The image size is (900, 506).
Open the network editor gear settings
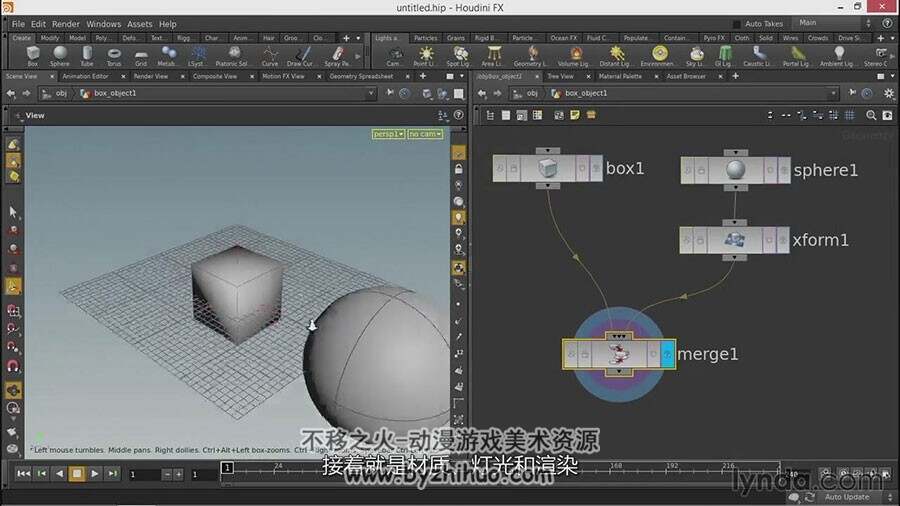point(889,93)
